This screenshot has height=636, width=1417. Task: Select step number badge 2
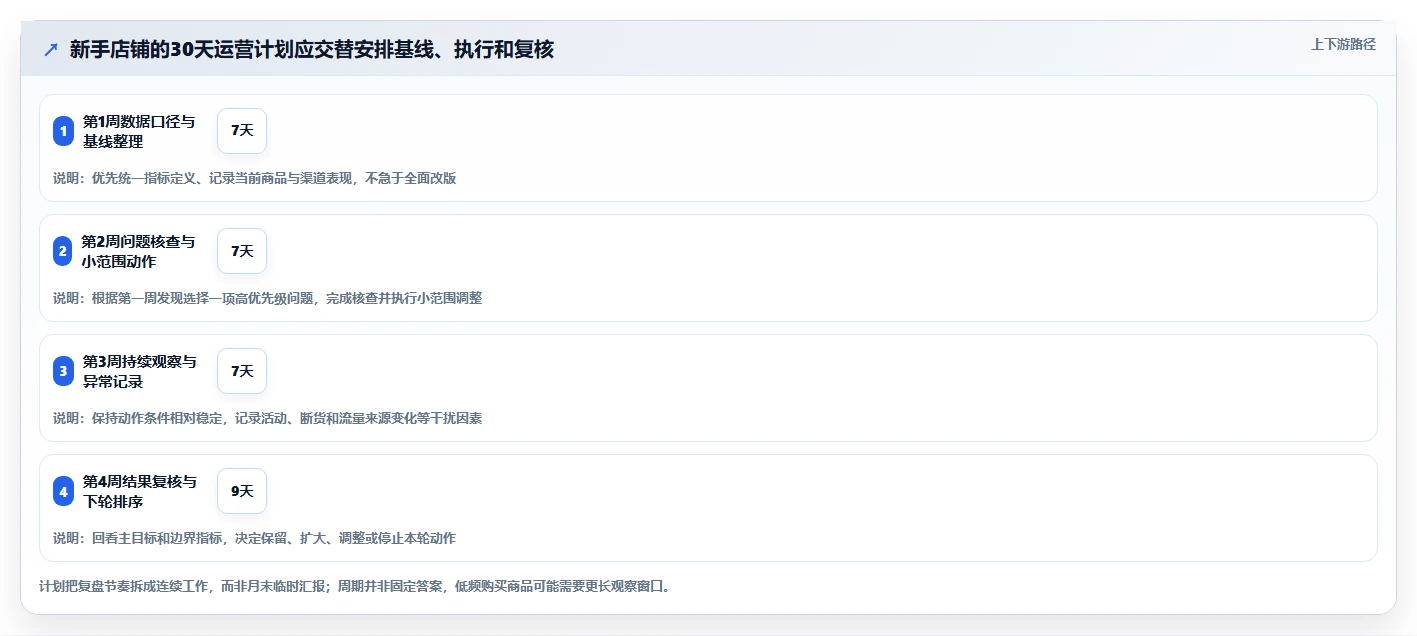pyautogui.click(x=63, y=251)
